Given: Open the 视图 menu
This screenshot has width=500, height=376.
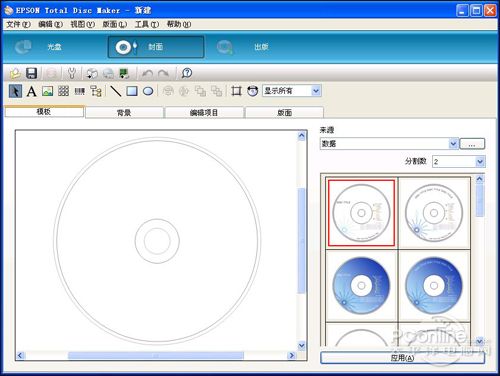Looking at the screenshot, I should click(82, 24).
